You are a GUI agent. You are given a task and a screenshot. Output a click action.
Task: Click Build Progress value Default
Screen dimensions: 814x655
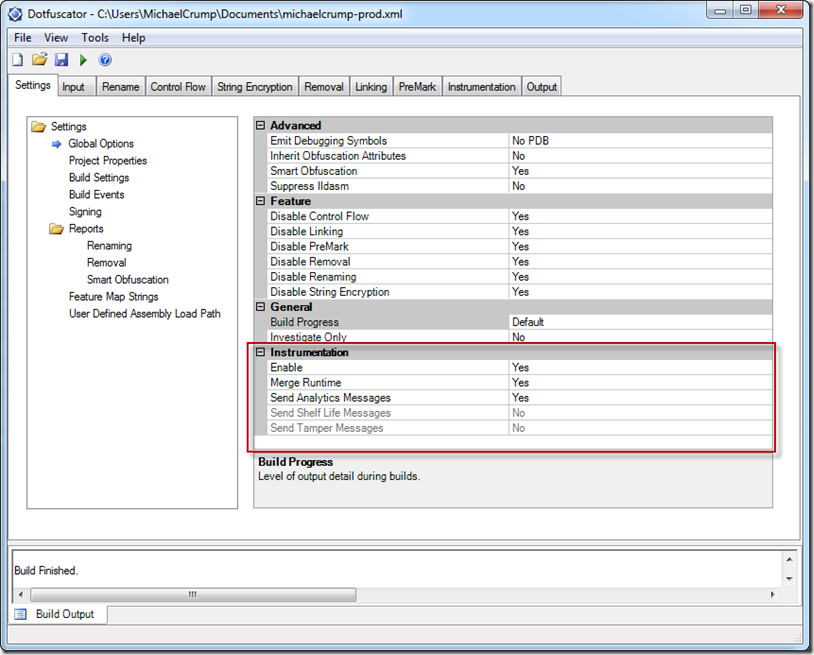pos(640,322)
